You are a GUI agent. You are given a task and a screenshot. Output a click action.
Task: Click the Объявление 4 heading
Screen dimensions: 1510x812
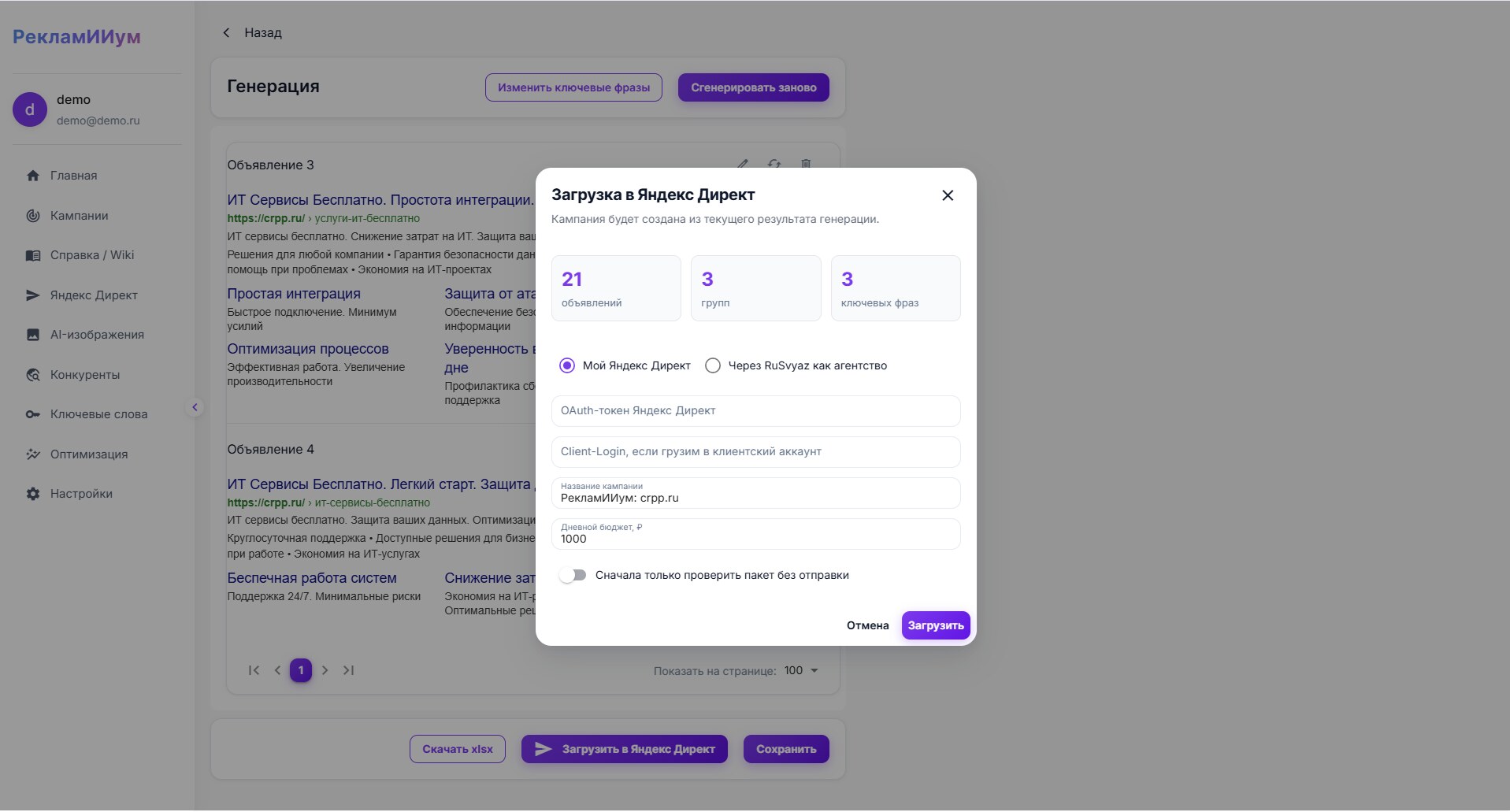pos(271,450)
